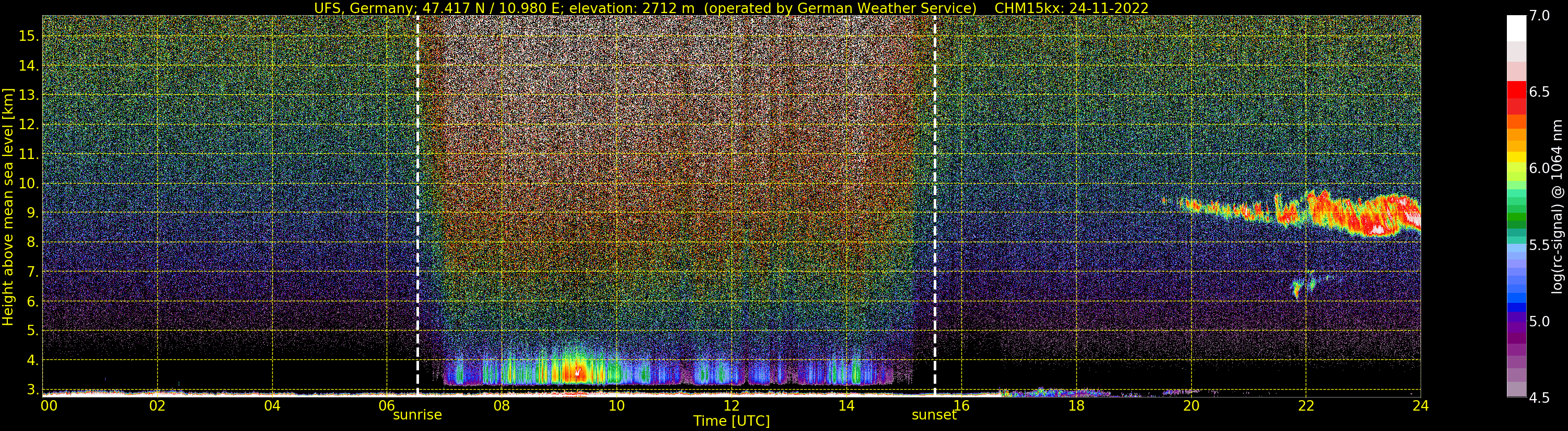Click the '00' time axis tick label
The image size is (1568, 431).
pos(49,405)
